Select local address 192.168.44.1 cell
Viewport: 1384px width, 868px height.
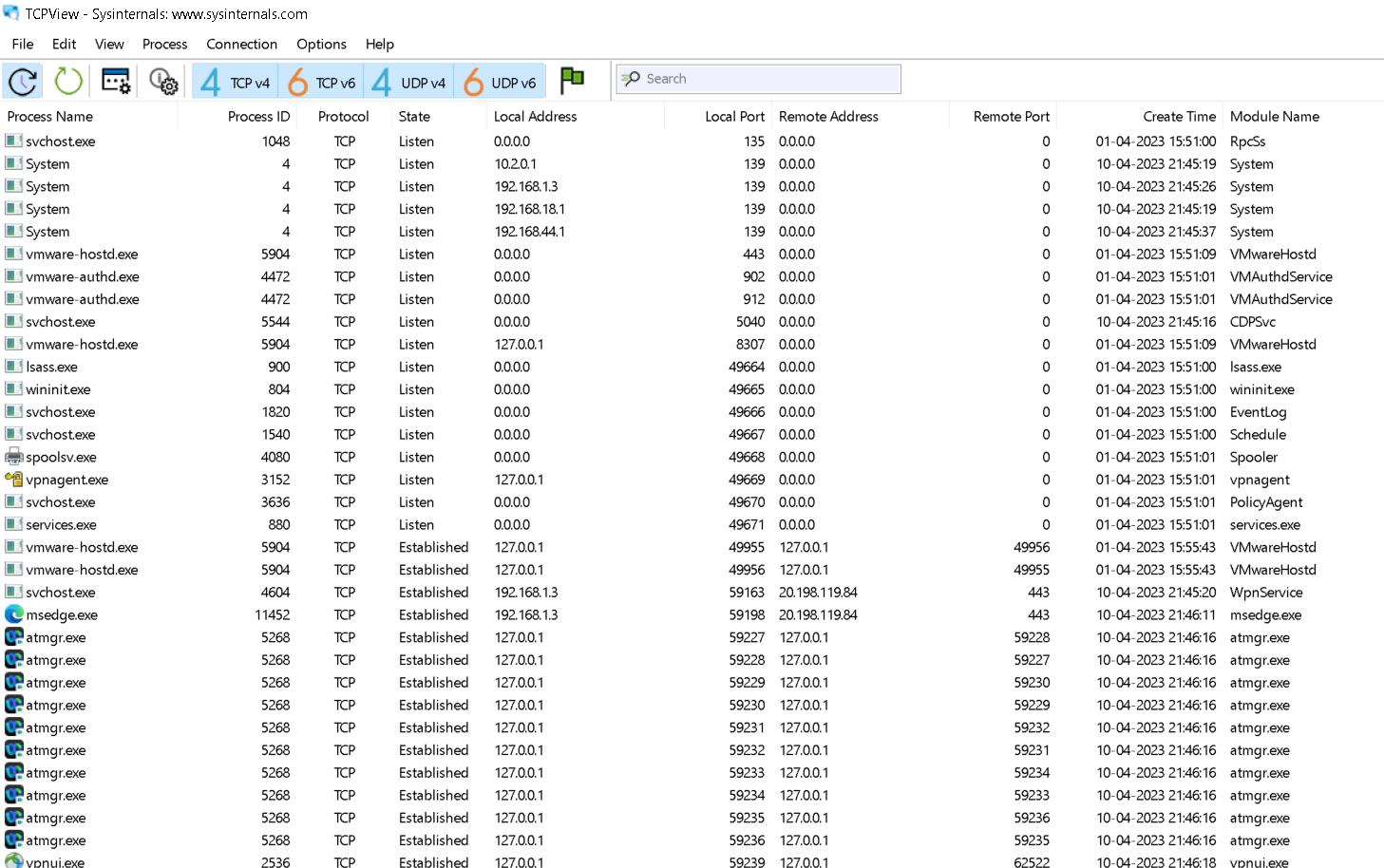click(530, 232)
